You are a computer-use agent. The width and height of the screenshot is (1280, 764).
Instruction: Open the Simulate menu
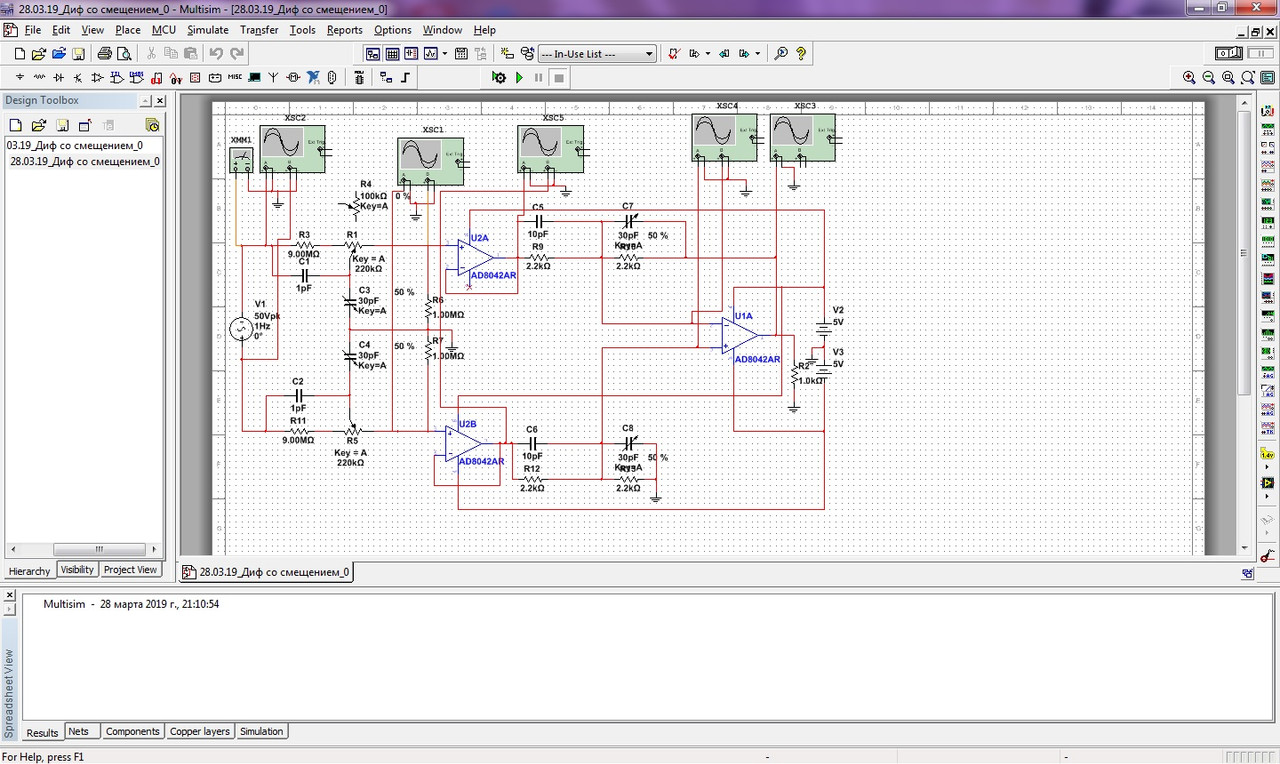pos(207,30)
